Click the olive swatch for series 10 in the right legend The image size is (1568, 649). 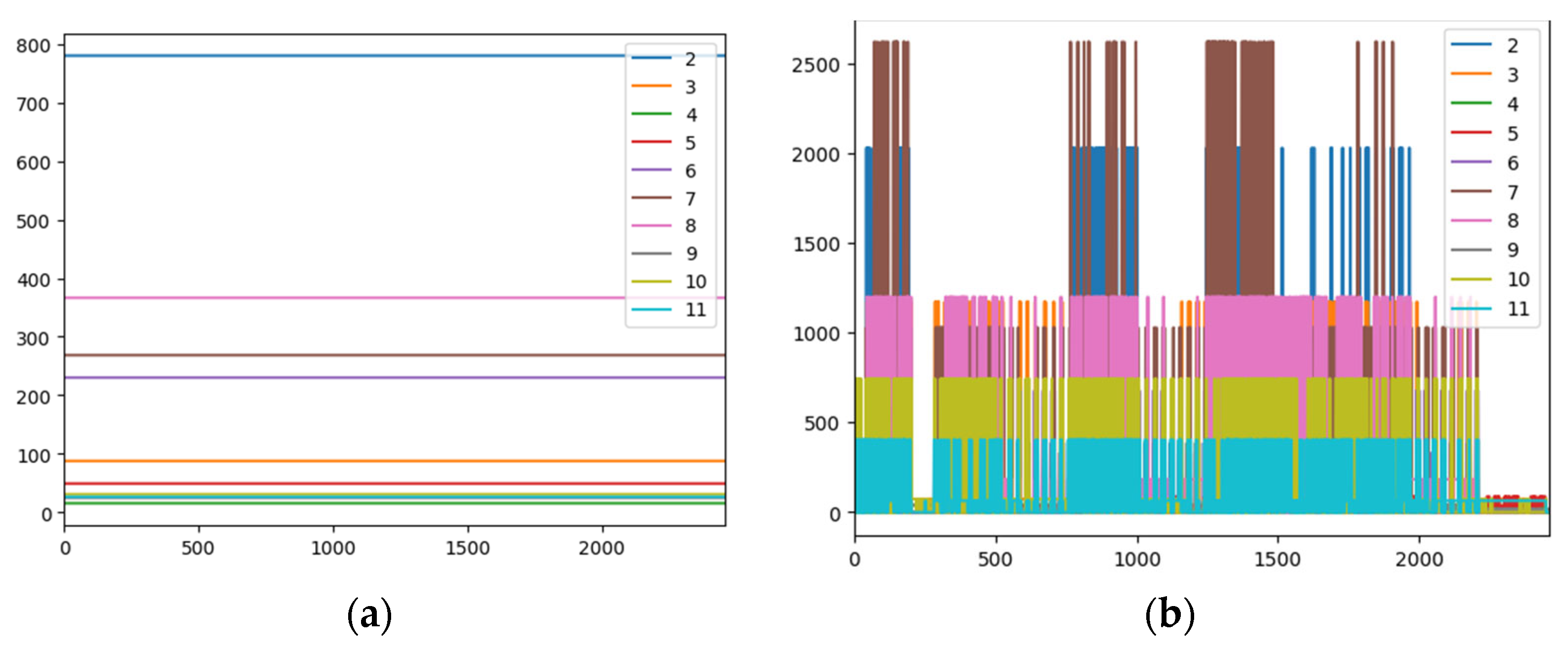[x=1471, y=279]
